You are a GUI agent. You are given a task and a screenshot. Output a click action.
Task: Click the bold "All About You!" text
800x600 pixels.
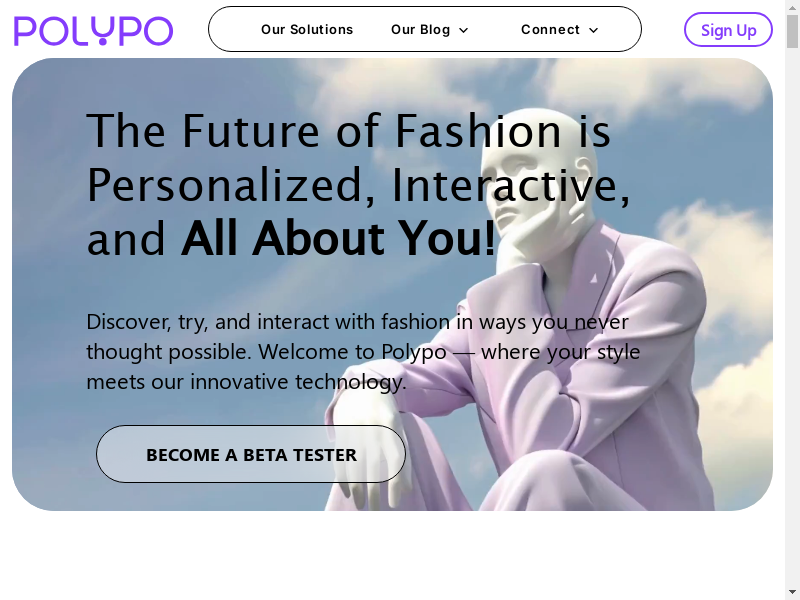pyautogui.click(x=338, y=238)
